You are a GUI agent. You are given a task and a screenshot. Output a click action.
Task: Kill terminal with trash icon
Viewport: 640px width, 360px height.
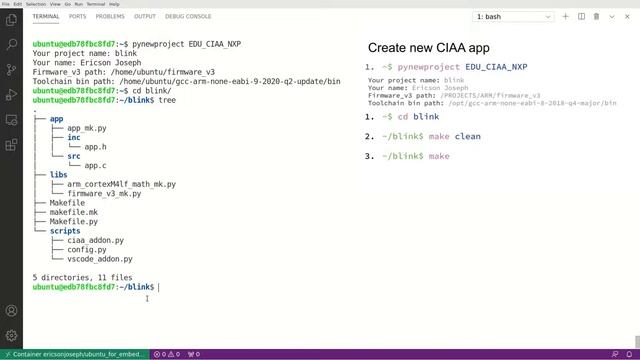[x=596, y=16]
